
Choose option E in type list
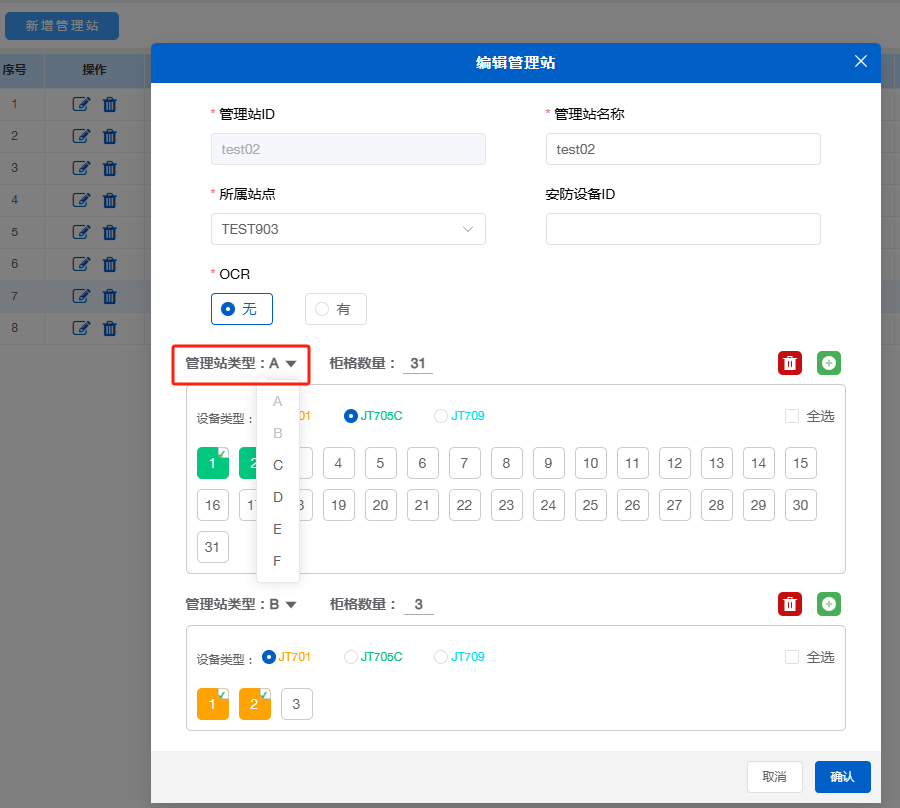pos(278,529)
